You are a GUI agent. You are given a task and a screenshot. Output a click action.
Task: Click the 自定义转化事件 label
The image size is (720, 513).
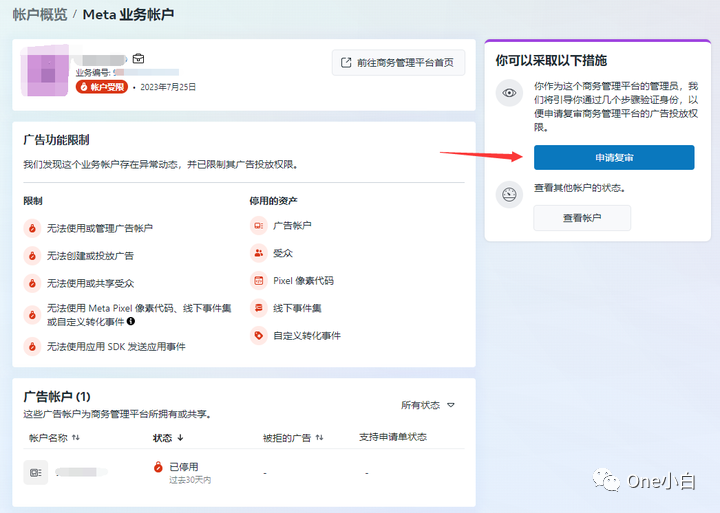[307, 336]
